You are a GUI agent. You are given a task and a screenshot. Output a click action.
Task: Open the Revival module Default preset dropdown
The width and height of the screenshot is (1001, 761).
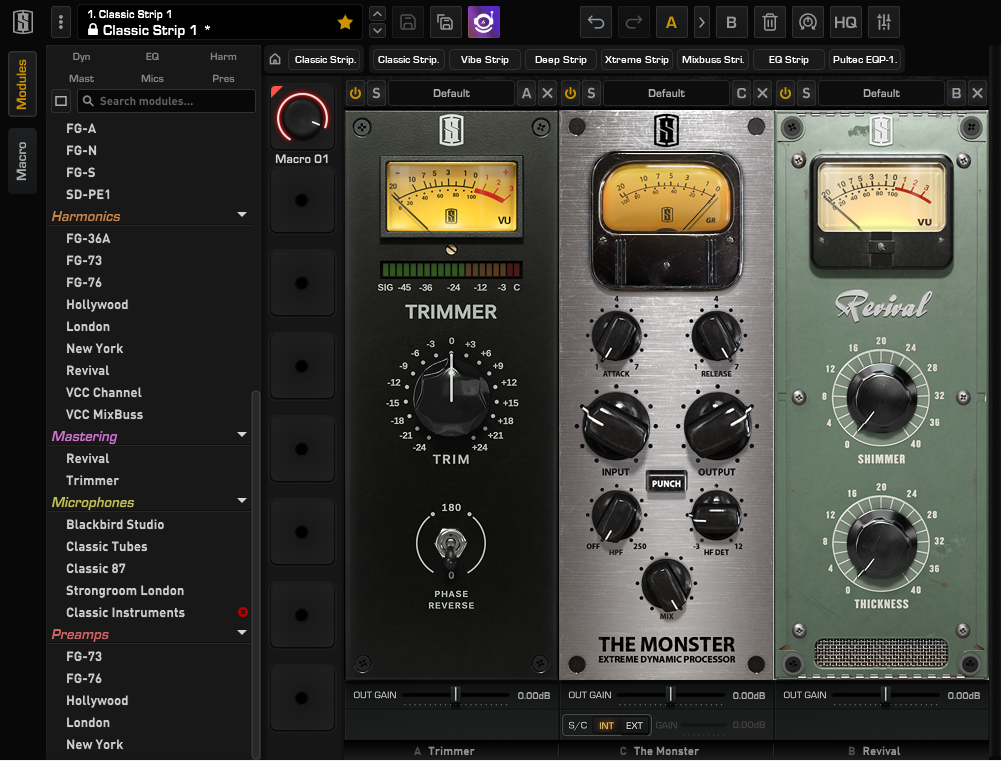[880, 94]
